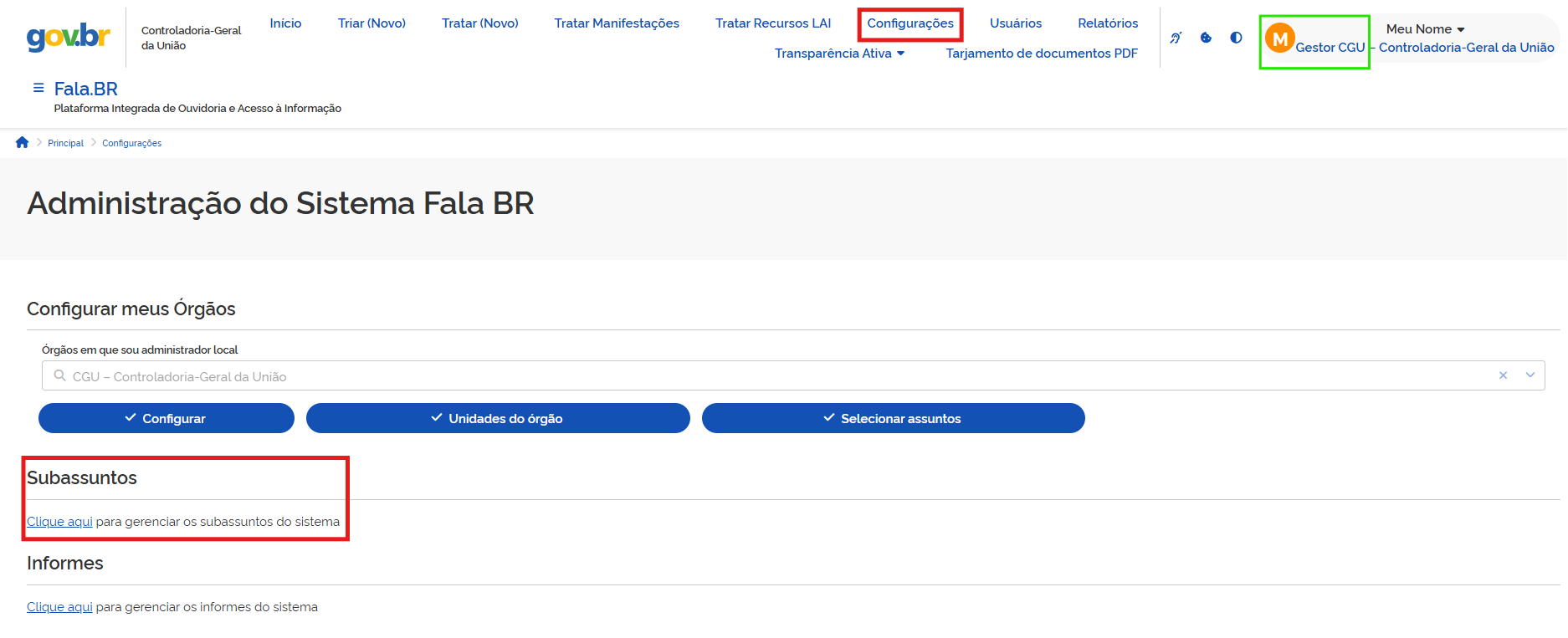
Task: Click the home icon in breadcrumb
Action: [x=23, y=143]
